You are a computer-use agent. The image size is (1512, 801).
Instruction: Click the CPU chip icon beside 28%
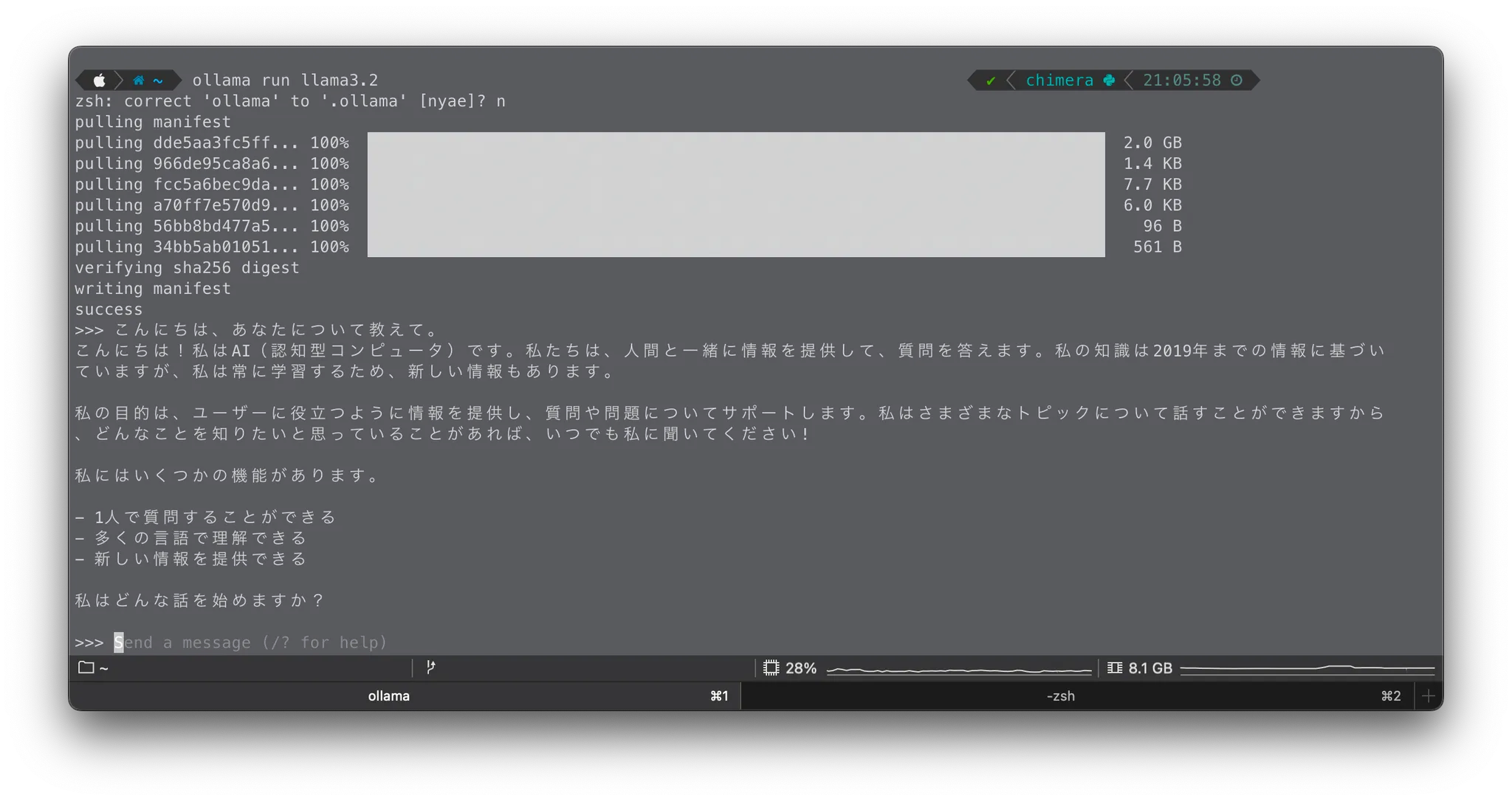point(771,668)
